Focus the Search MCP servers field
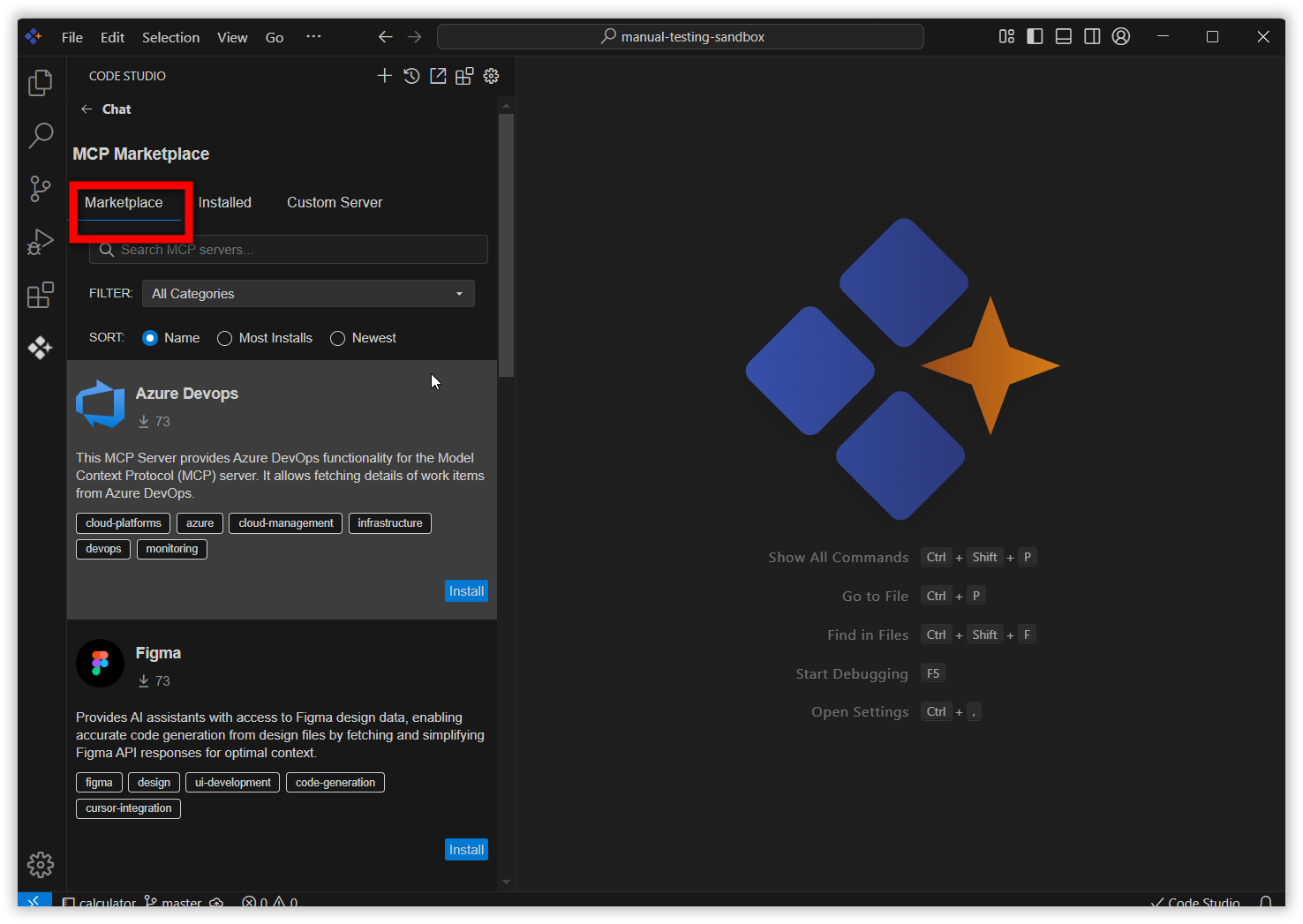1303x924 pixels. pos(289,250)
